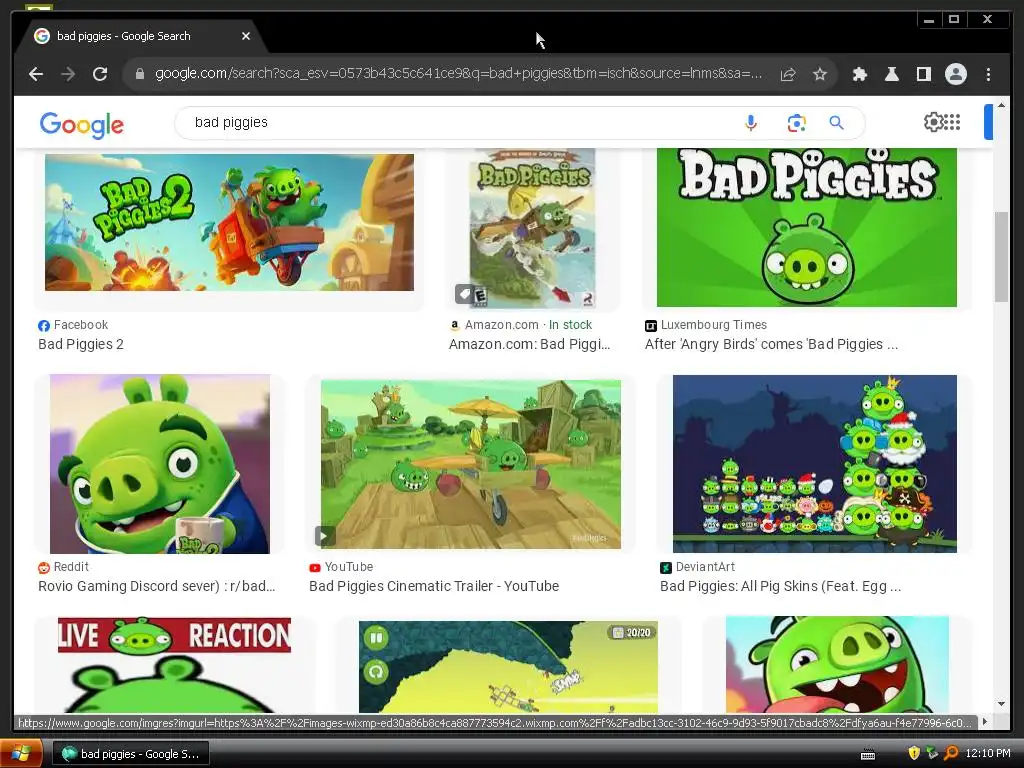Open the Cinematic Trailer YouTube thumbnail
Image resolution: width=1024 pixels, height=768 pixels.
coord(471,464)
